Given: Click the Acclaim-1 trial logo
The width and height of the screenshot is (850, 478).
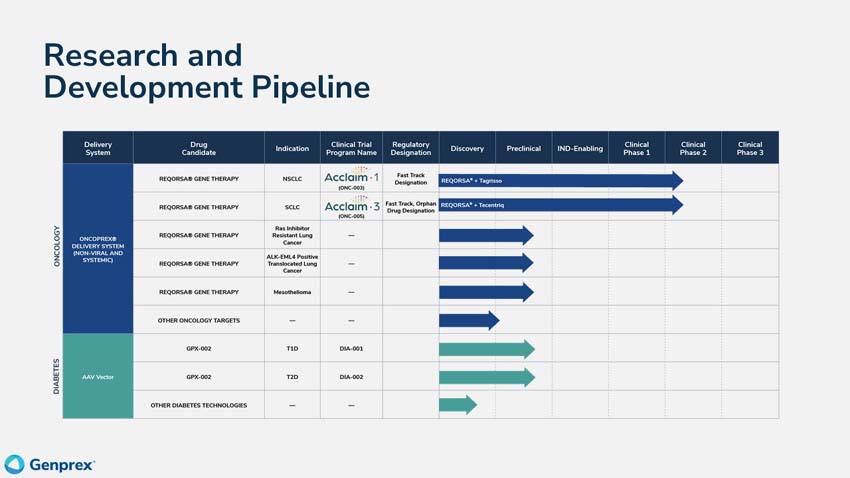Looking at the screenshot, I should pos(351,177).
